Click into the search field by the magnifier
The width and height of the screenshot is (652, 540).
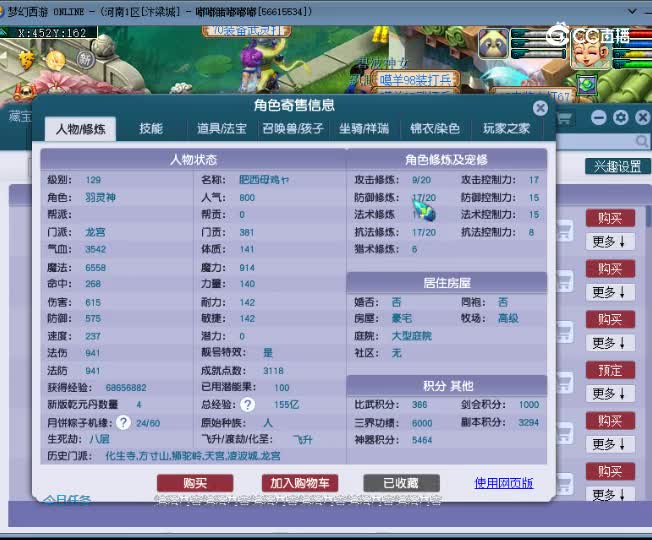pos(595,141)
